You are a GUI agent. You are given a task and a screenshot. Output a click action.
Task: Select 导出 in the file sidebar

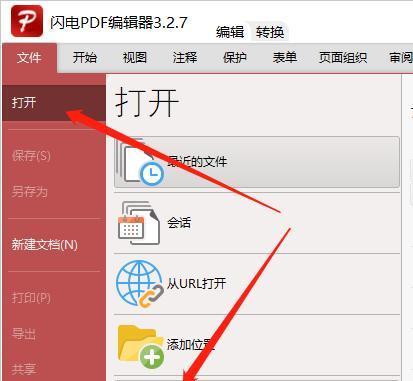tap(24, 333)
